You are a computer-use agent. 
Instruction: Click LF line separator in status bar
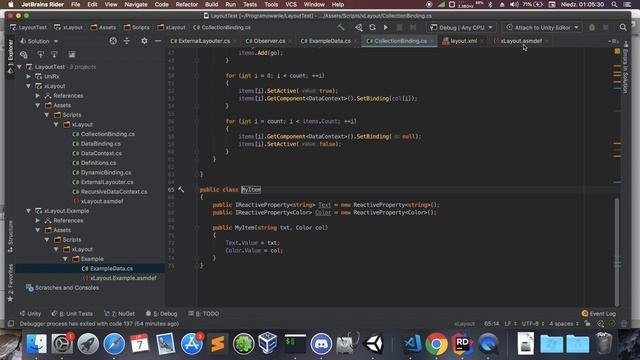point(510,324)
